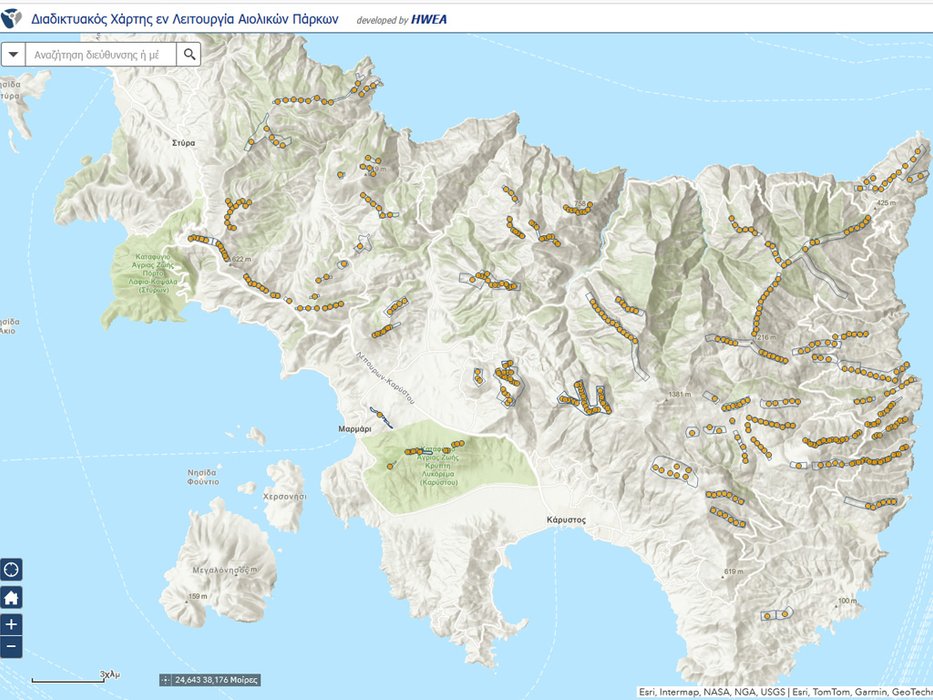Expand the search source dropdown arrow
The height and width of the screenshot is (700, 933).
pyautogui.click(x=13, y=54)
